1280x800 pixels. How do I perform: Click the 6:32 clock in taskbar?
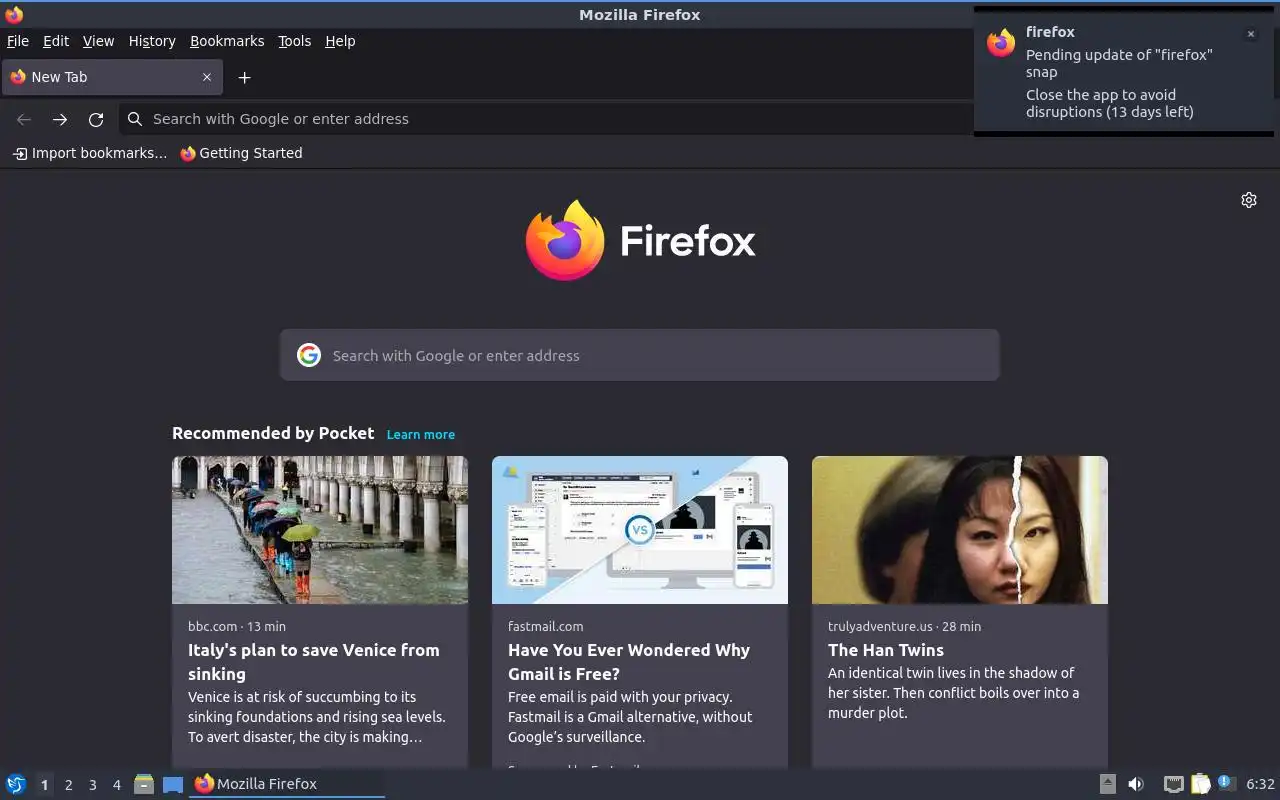tap(1260, 784)
